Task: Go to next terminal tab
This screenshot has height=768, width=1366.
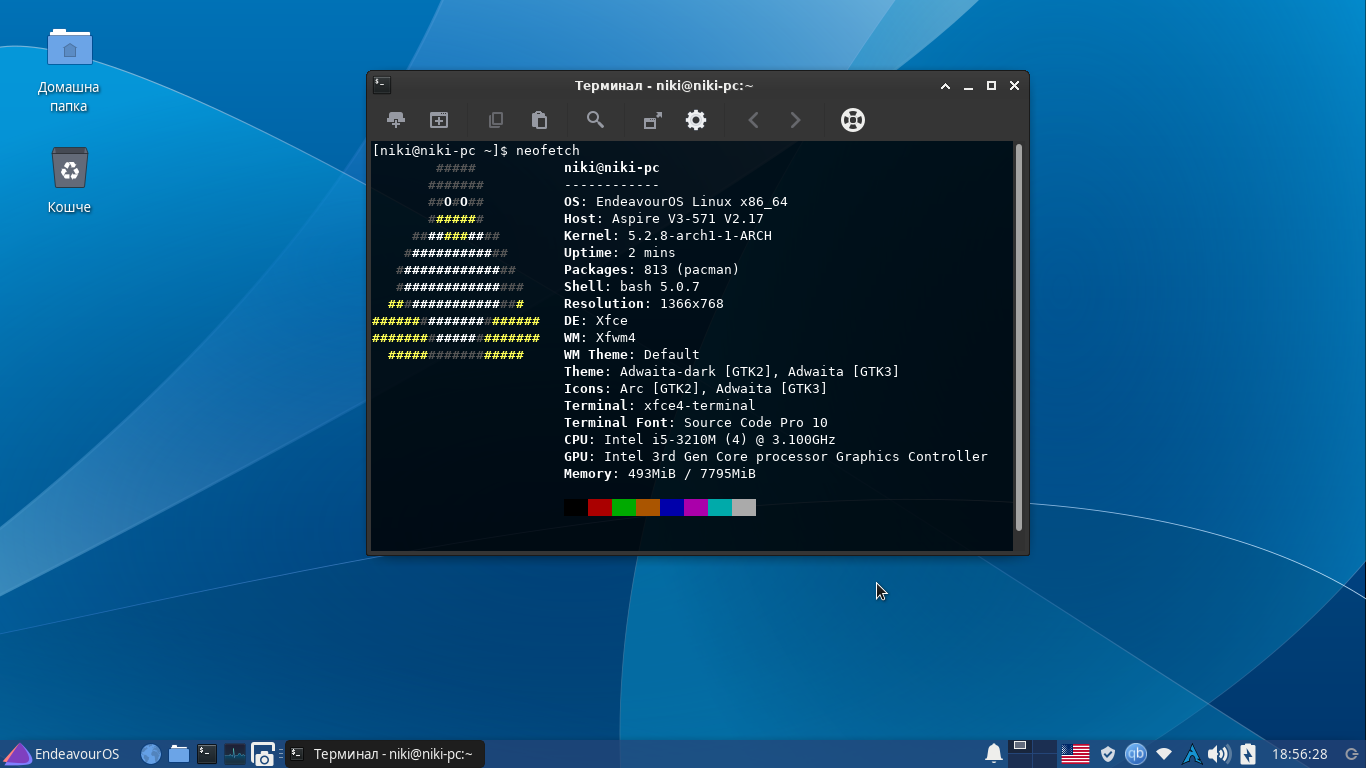Action: point(796,120)
